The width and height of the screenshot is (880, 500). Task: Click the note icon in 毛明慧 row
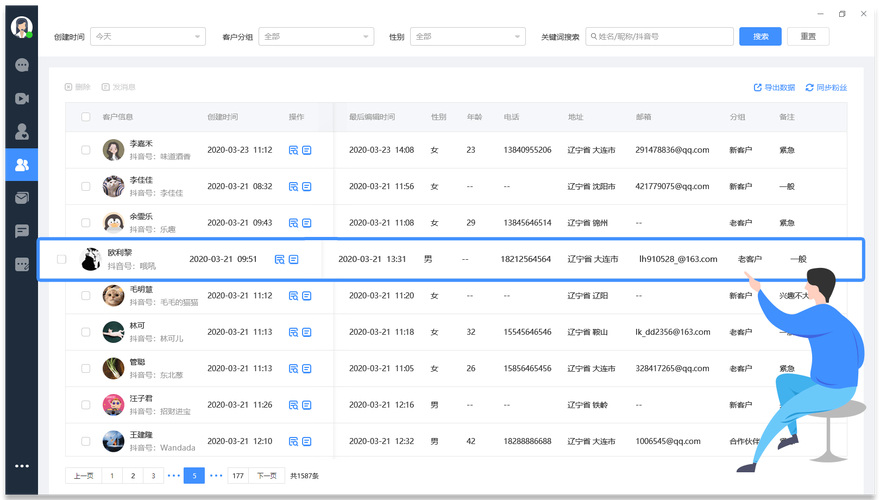[306, 296]
